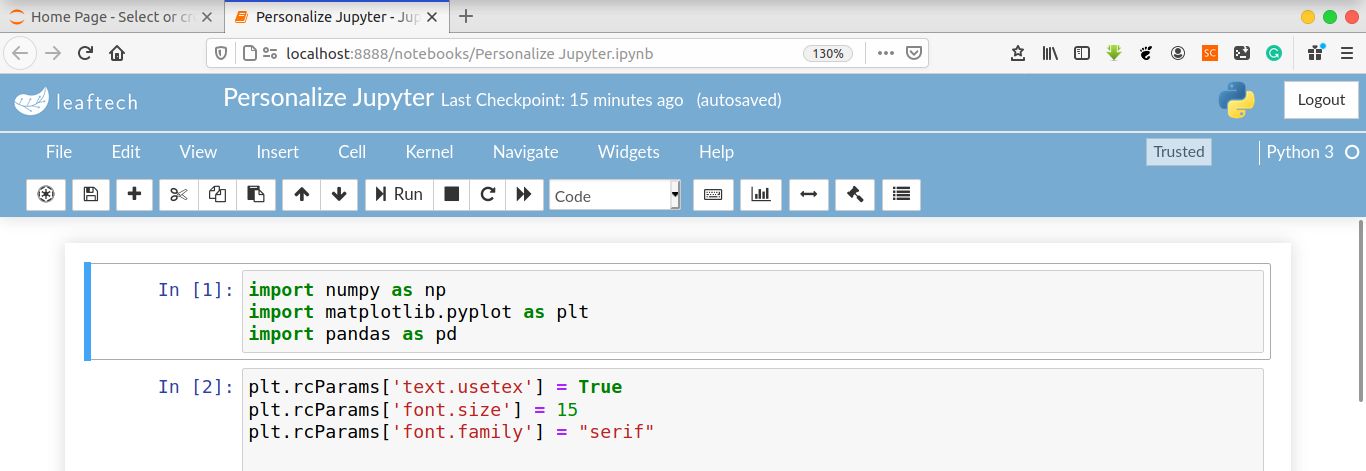This screenshot has width=1366, height=471.
Task: Toggle the notebook Trusted status
Action: 1178,152
